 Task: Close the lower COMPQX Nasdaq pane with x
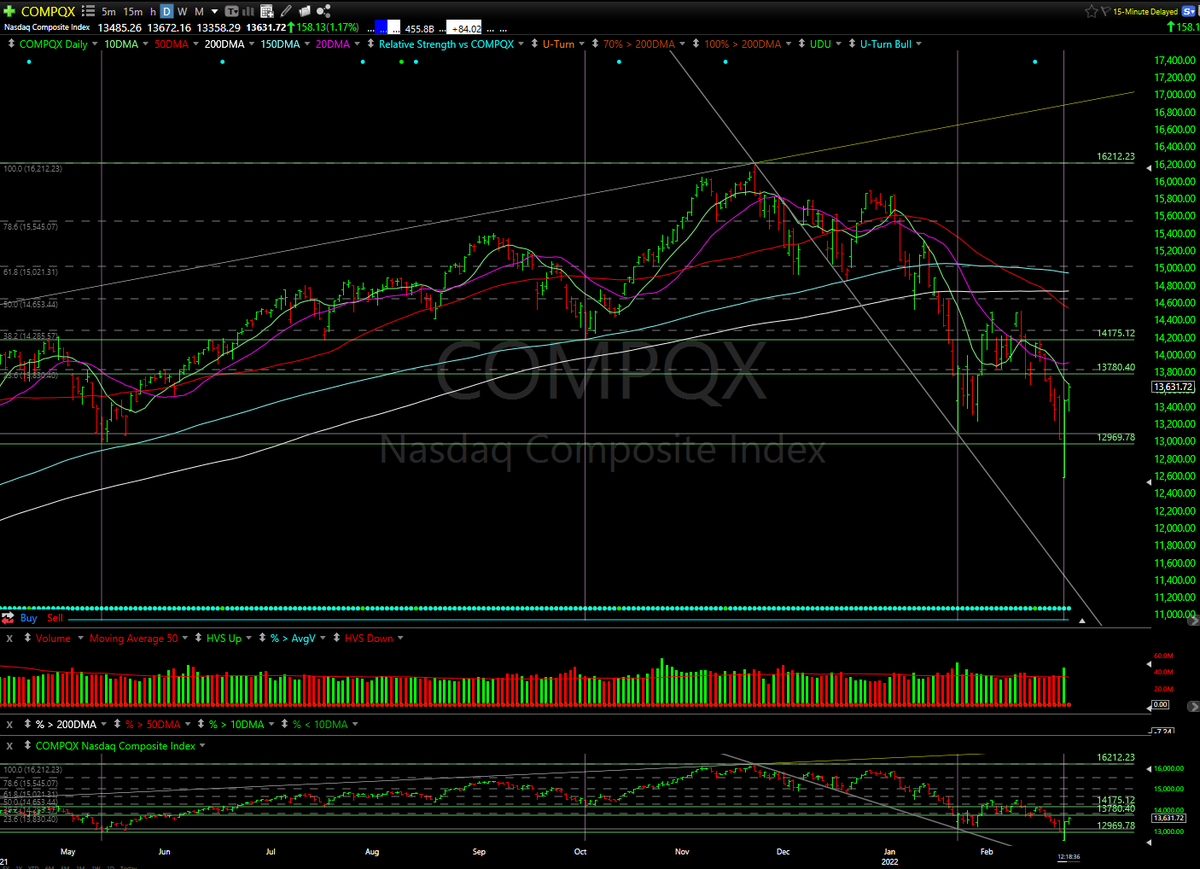coord(9,746)
